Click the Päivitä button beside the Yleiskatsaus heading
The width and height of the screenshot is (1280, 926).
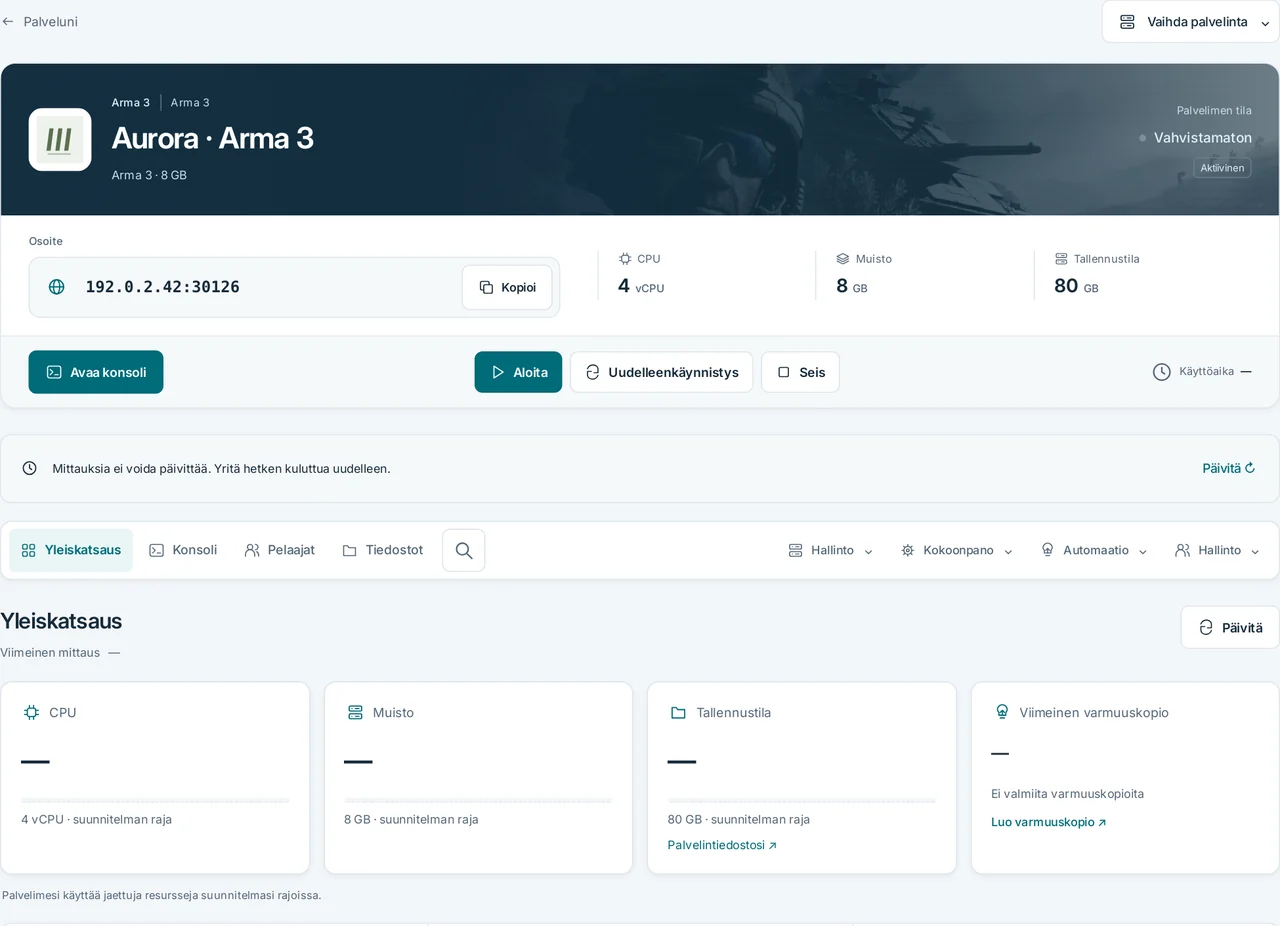pos(1230,627)
